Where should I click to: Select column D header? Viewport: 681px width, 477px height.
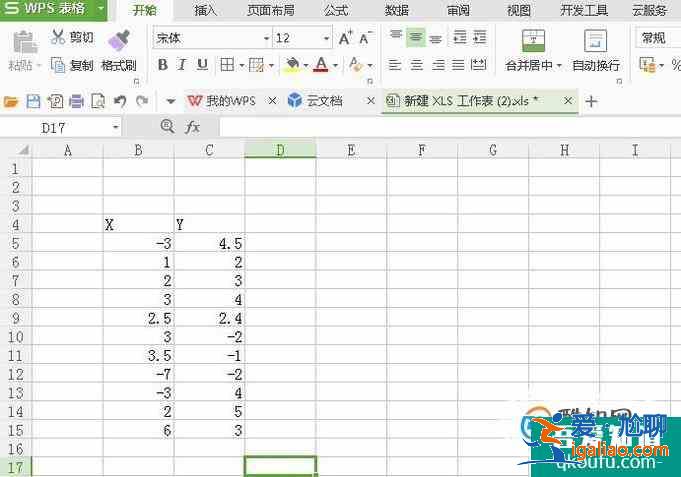click(x=280, y=150)
